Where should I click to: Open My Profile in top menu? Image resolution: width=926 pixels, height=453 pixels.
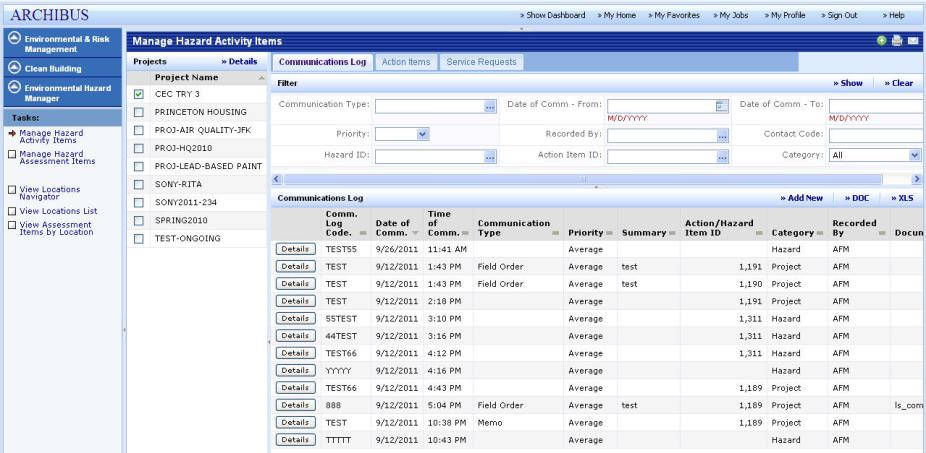(784, 15)
